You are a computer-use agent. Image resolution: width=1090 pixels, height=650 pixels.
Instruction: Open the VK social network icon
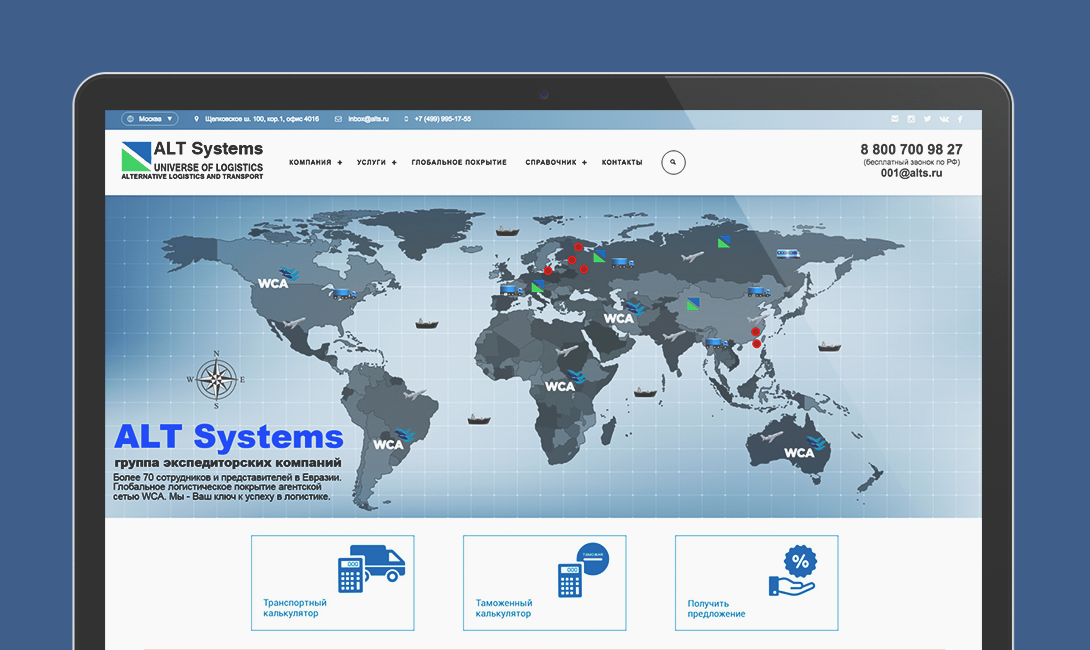coord(944,119)
